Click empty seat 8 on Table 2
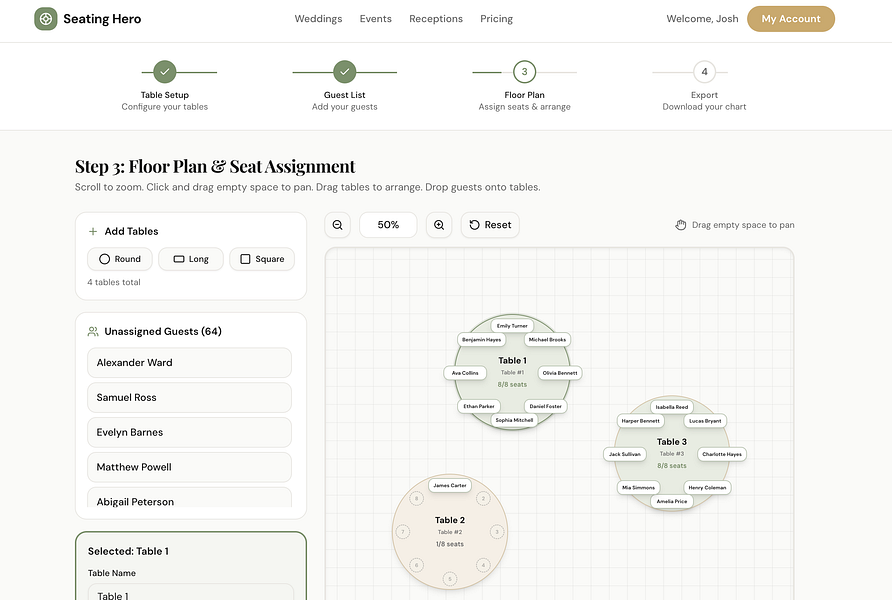This screenshot has height=600, width=892. click(416, 499)
